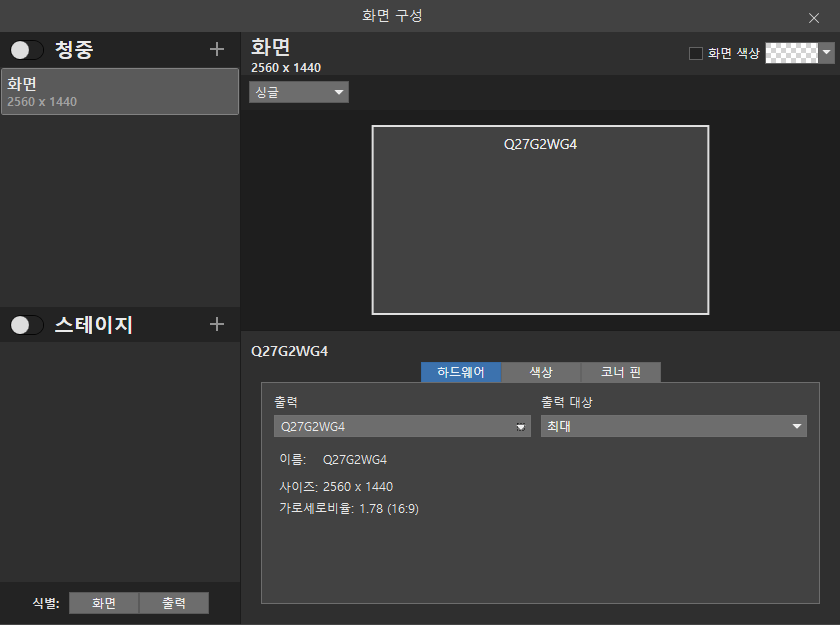This screenshot has width=840, height=625.
Task: Click the 식별 출력 button
Action: 174,603
